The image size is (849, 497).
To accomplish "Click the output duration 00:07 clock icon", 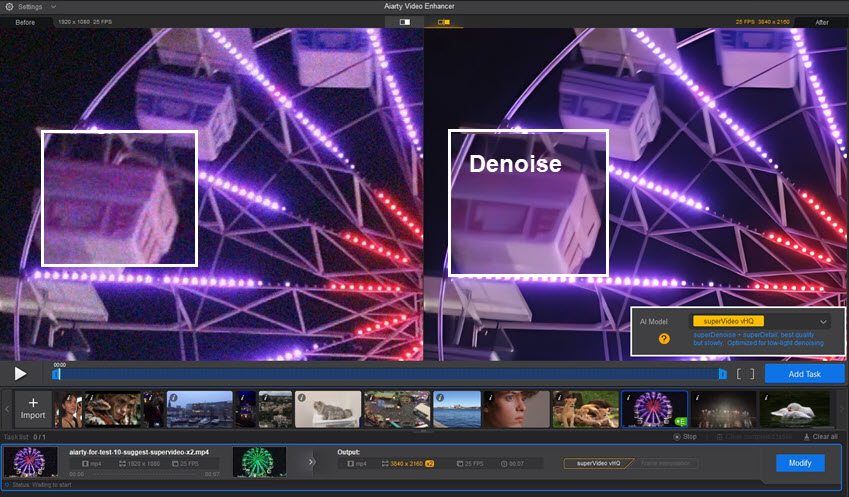I will tap(504, 464).
